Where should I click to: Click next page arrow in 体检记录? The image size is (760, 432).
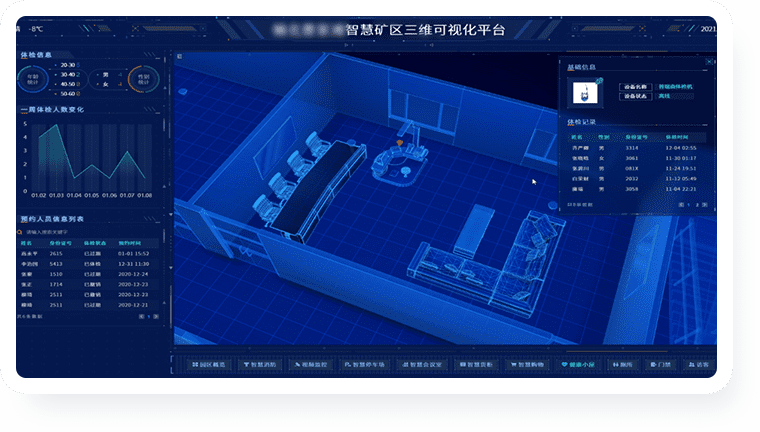coord(705,205)
